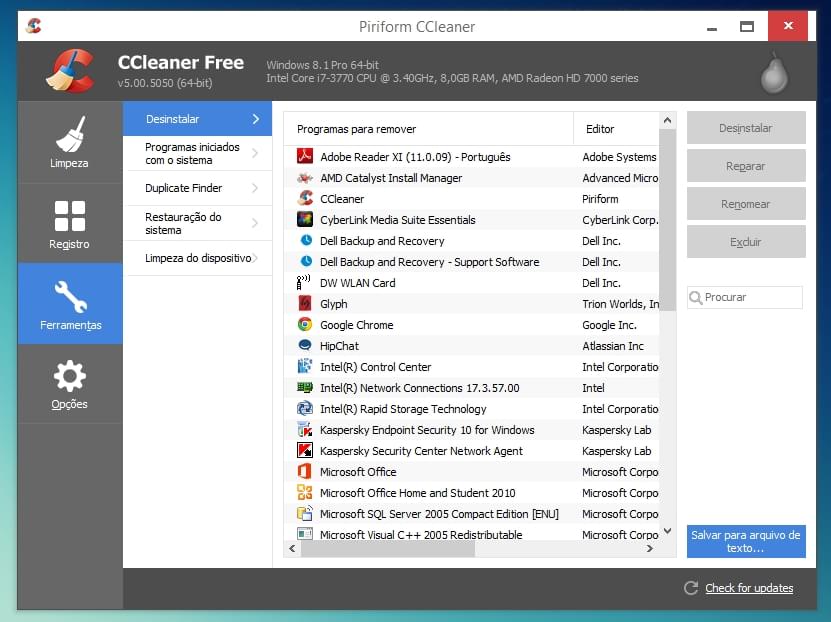Click the refresh icon beside Check for updates
Viewport: 831px width, 622px height.
[x=691, y=588]
